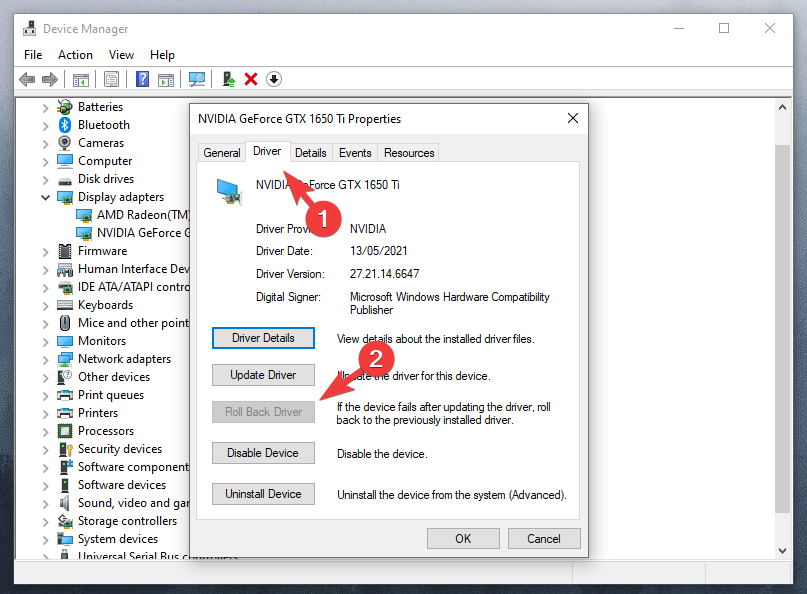Open the Help menu

pyautogui.click(x=162, y=55)
